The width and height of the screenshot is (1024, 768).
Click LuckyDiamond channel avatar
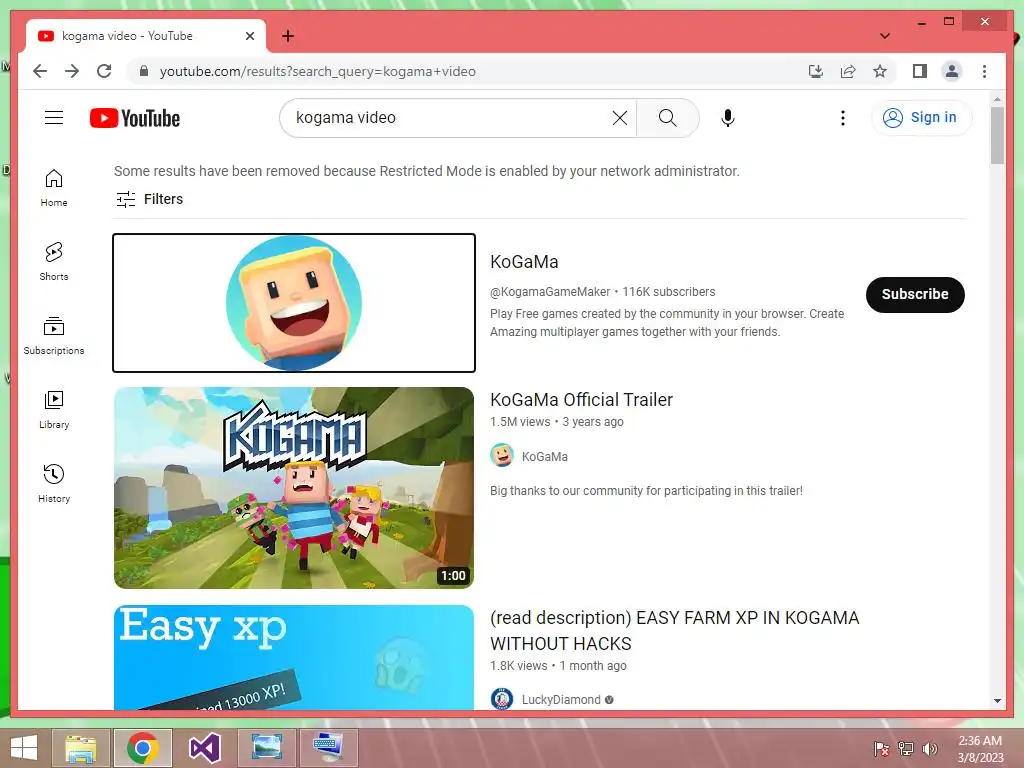click(502, 699)
